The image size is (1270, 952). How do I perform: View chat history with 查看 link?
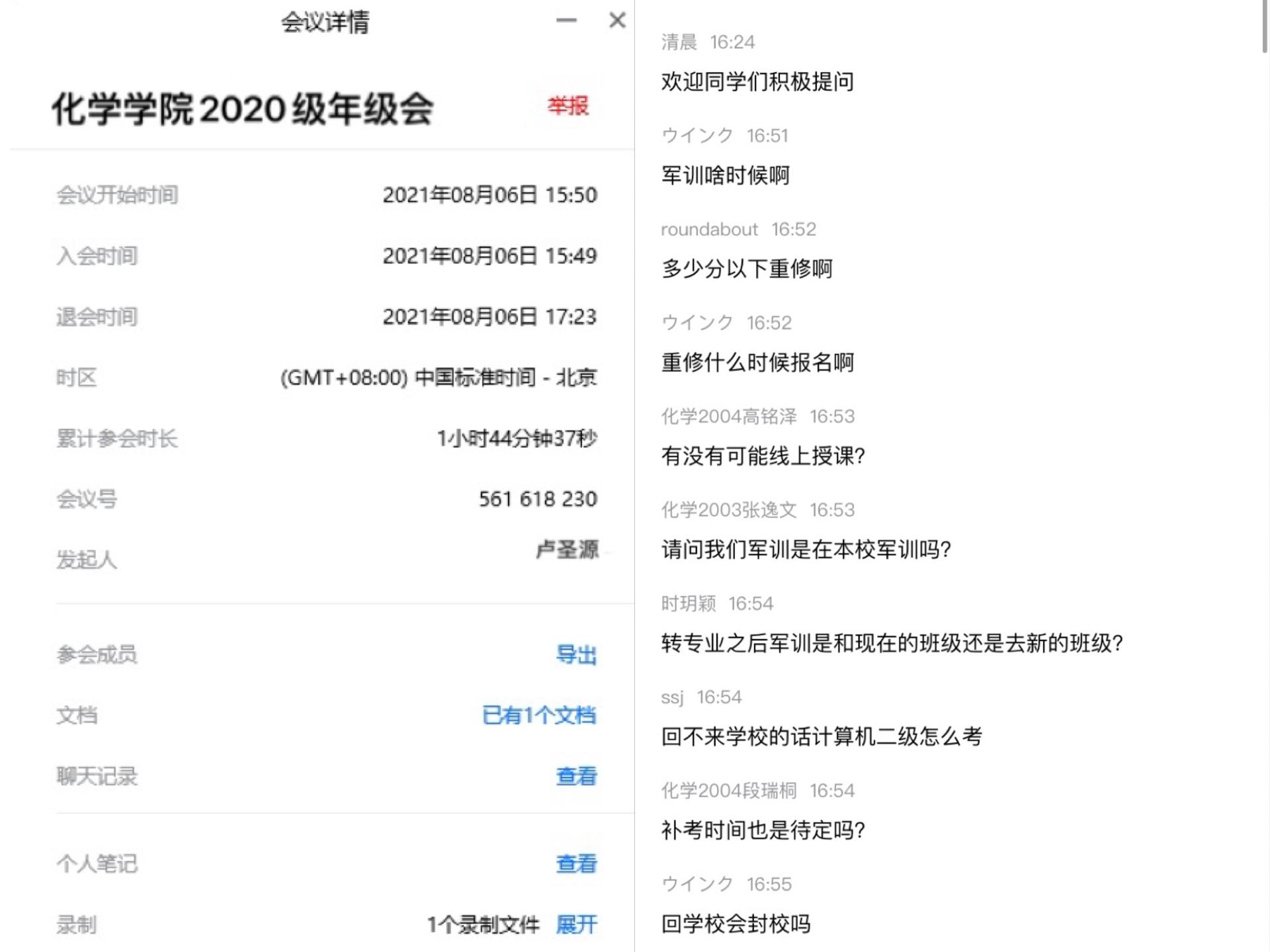576,776
